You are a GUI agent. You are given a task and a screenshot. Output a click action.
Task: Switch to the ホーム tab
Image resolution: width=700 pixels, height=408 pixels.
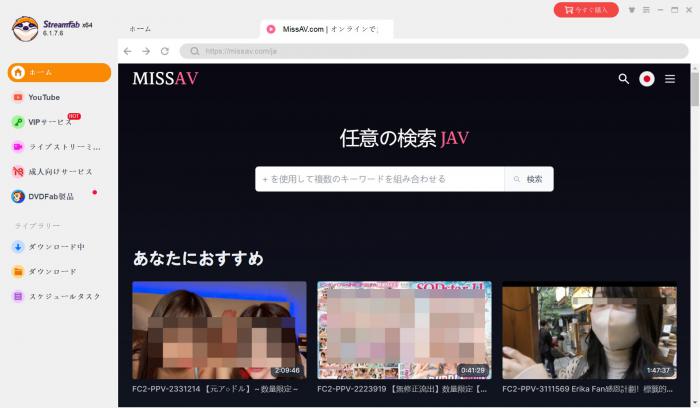coord(140,29)
